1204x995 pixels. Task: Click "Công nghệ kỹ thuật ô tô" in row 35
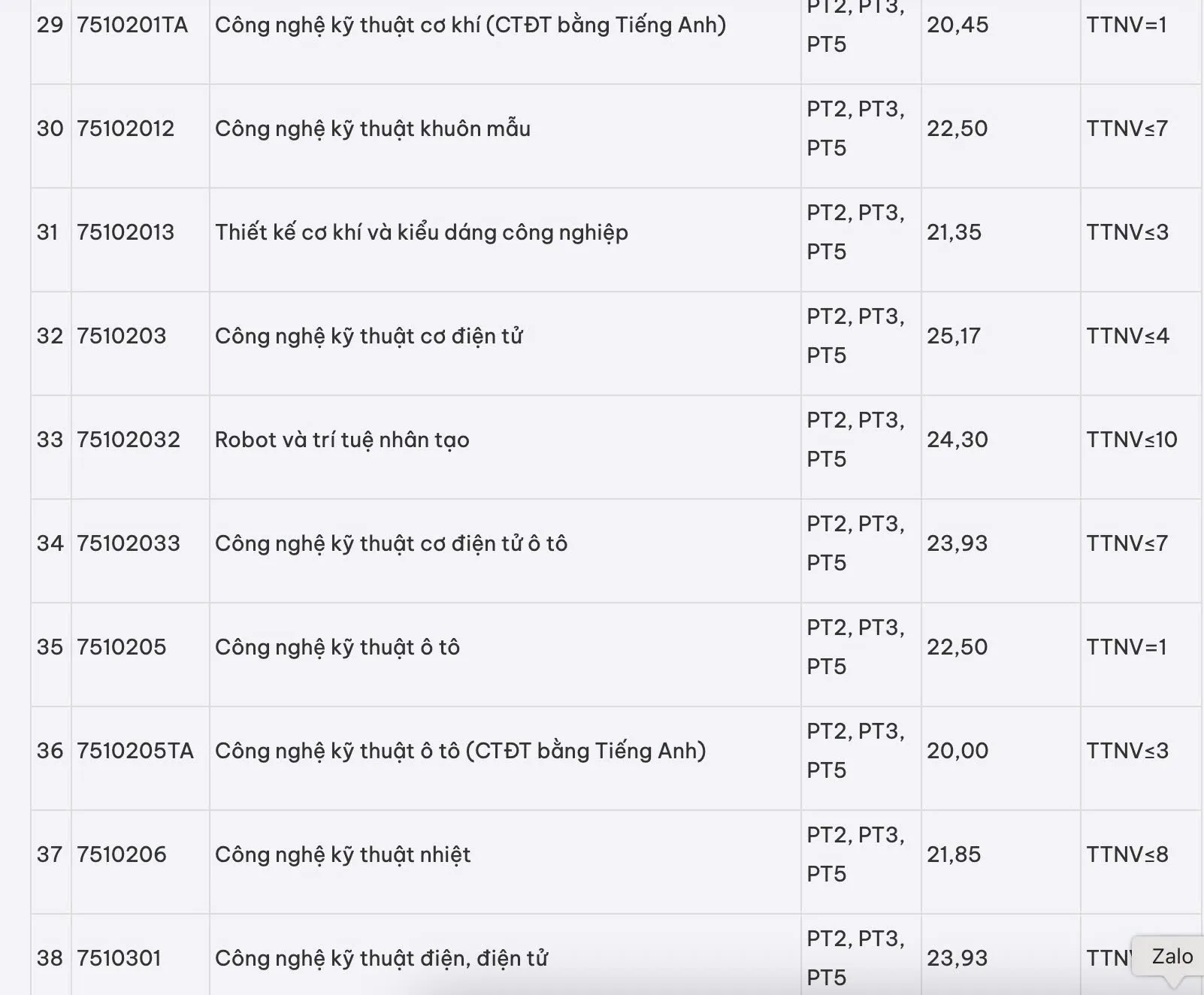337,648
